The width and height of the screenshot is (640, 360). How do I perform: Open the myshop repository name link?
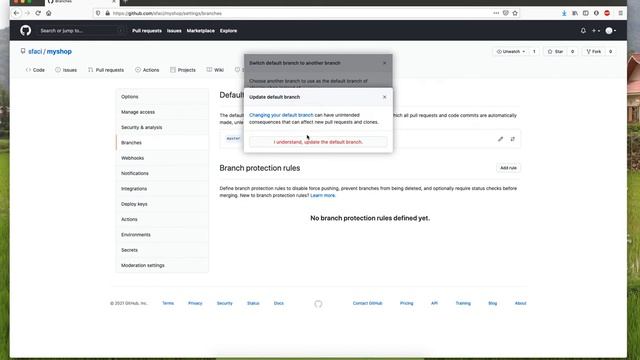coord(59,52)
